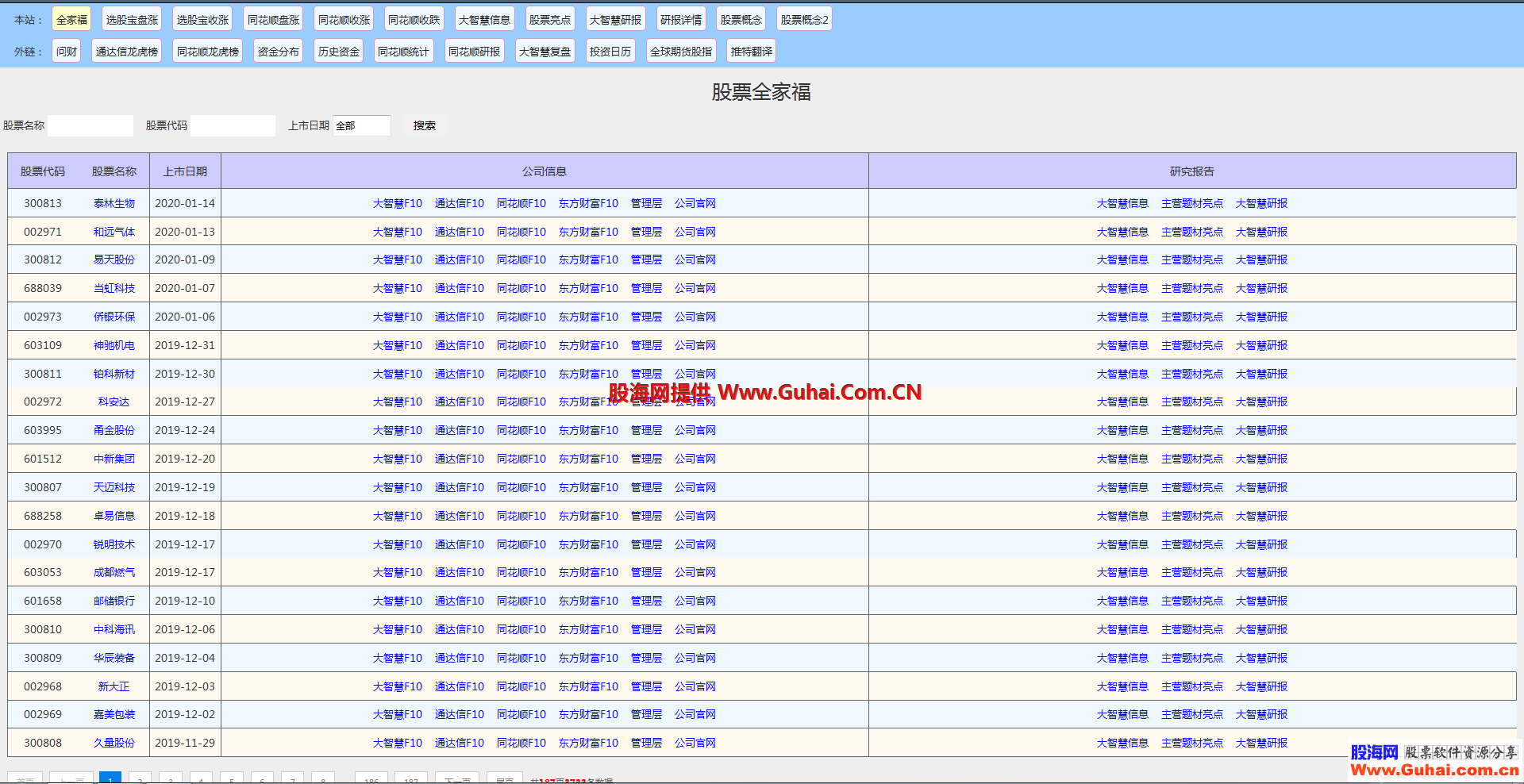Open the 推特翻译 external link
The height and width of the screenshot is (784, 1524).
click(x=752, y=52)
